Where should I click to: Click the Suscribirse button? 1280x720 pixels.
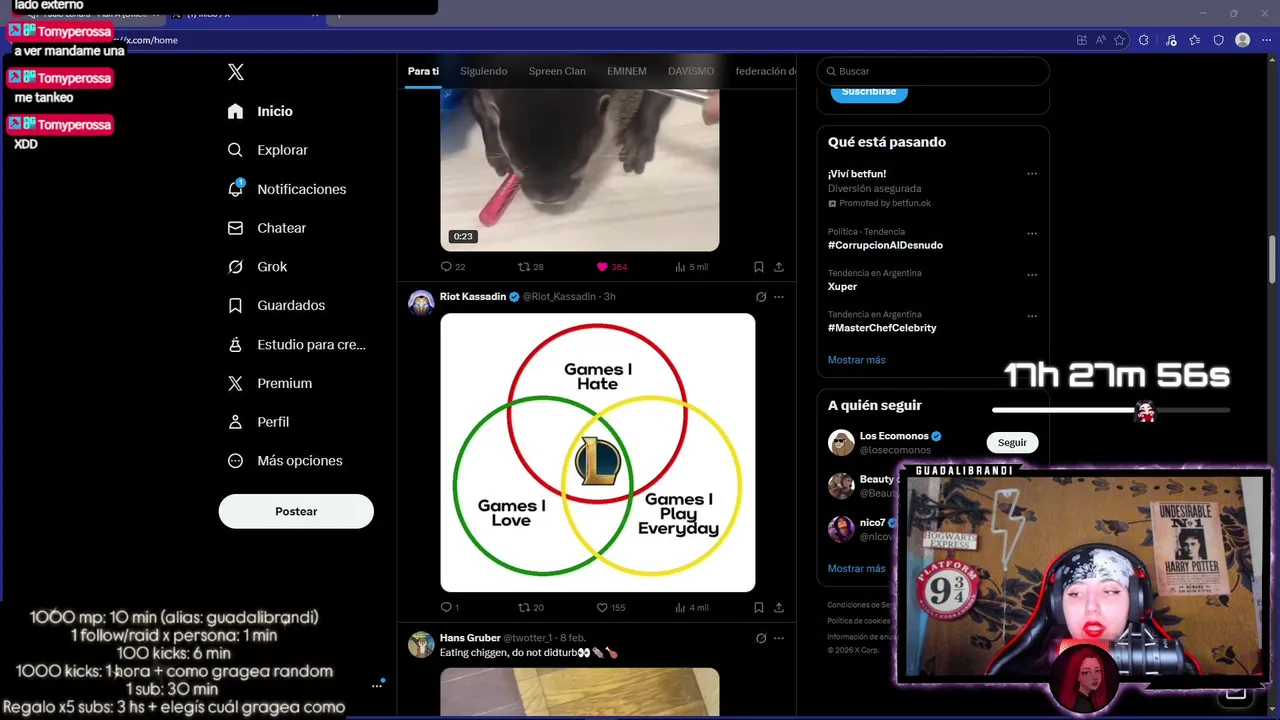point(869,91)
